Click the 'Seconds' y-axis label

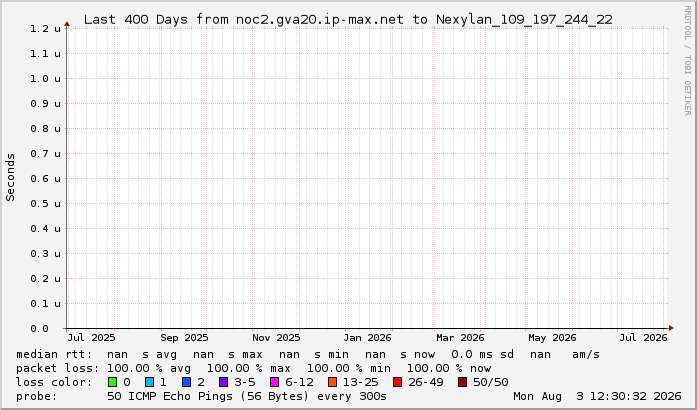11,177
